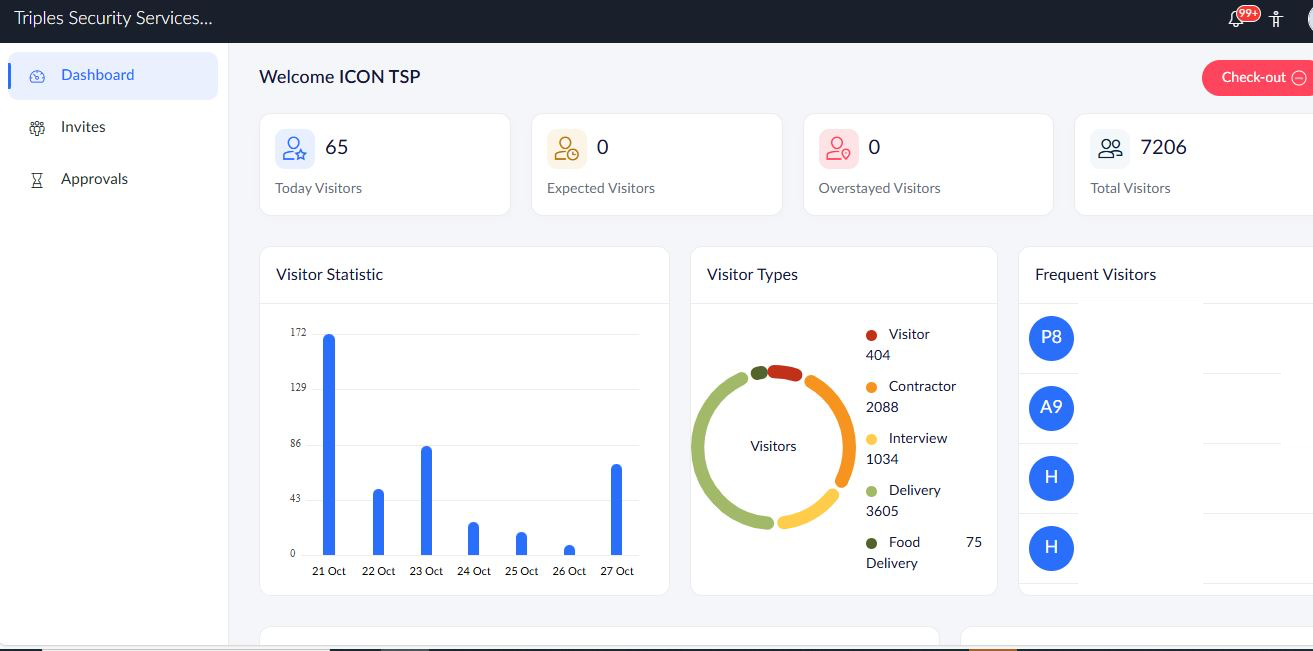Click the Today Visitors card icon
This screenshot has height=651, width=1313.
point(295,149)
